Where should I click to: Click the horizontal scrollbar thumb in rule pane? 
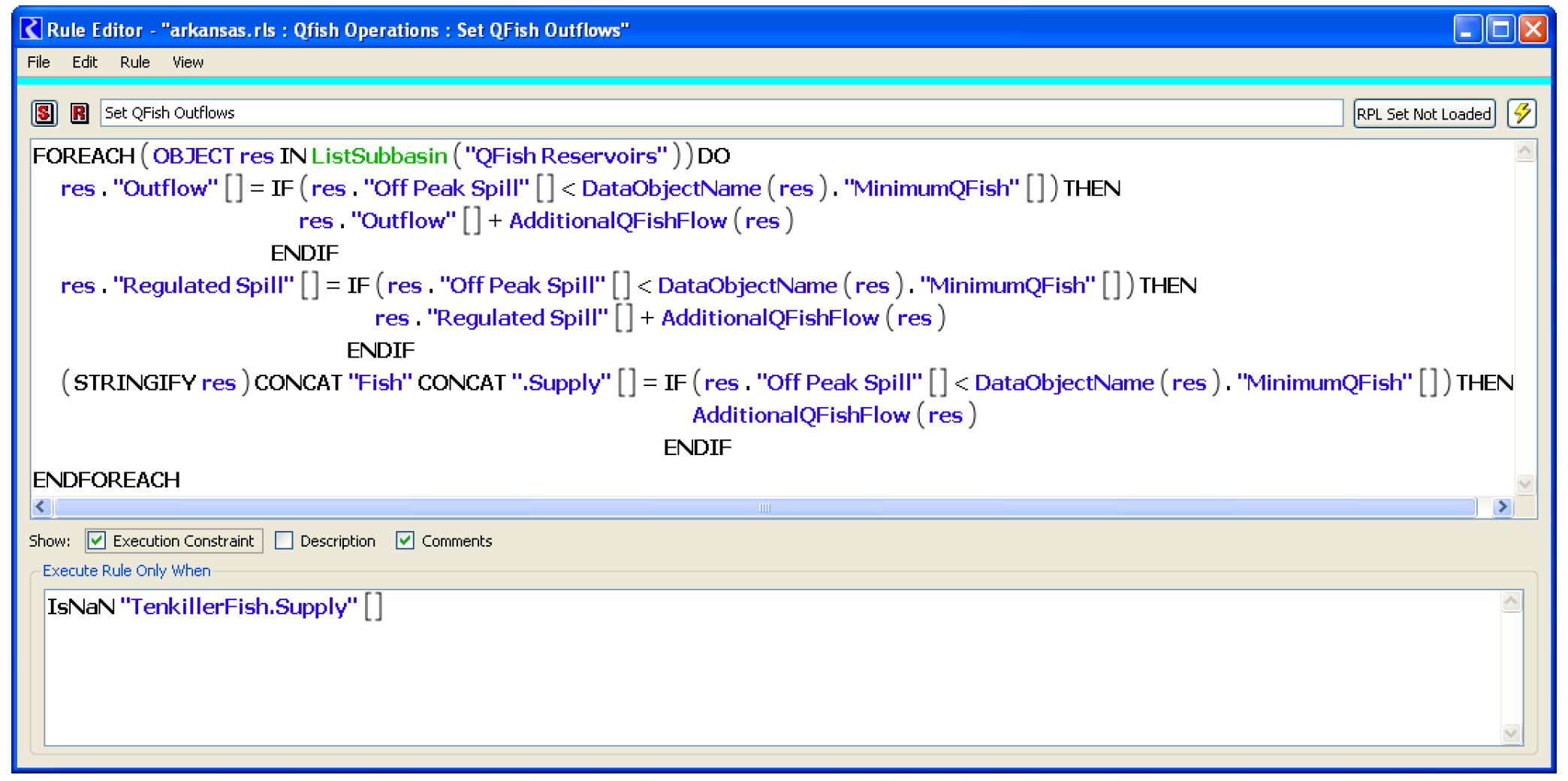pyautogui.click(x=764, y=508)
